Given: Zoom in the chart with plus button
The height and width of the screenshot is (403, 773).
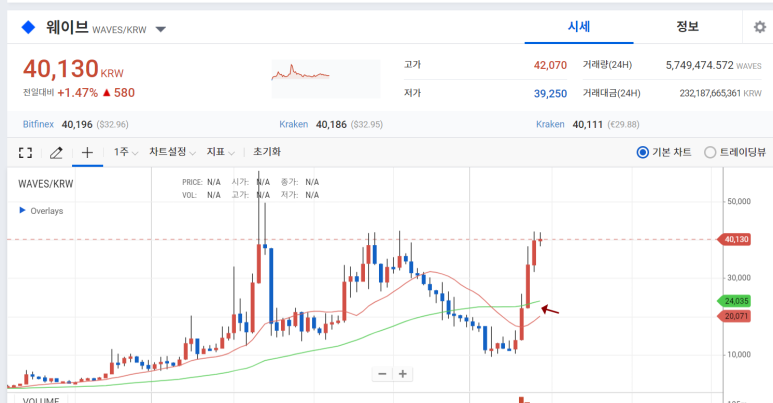Looking at the screenshot, I should pos(403,374).
